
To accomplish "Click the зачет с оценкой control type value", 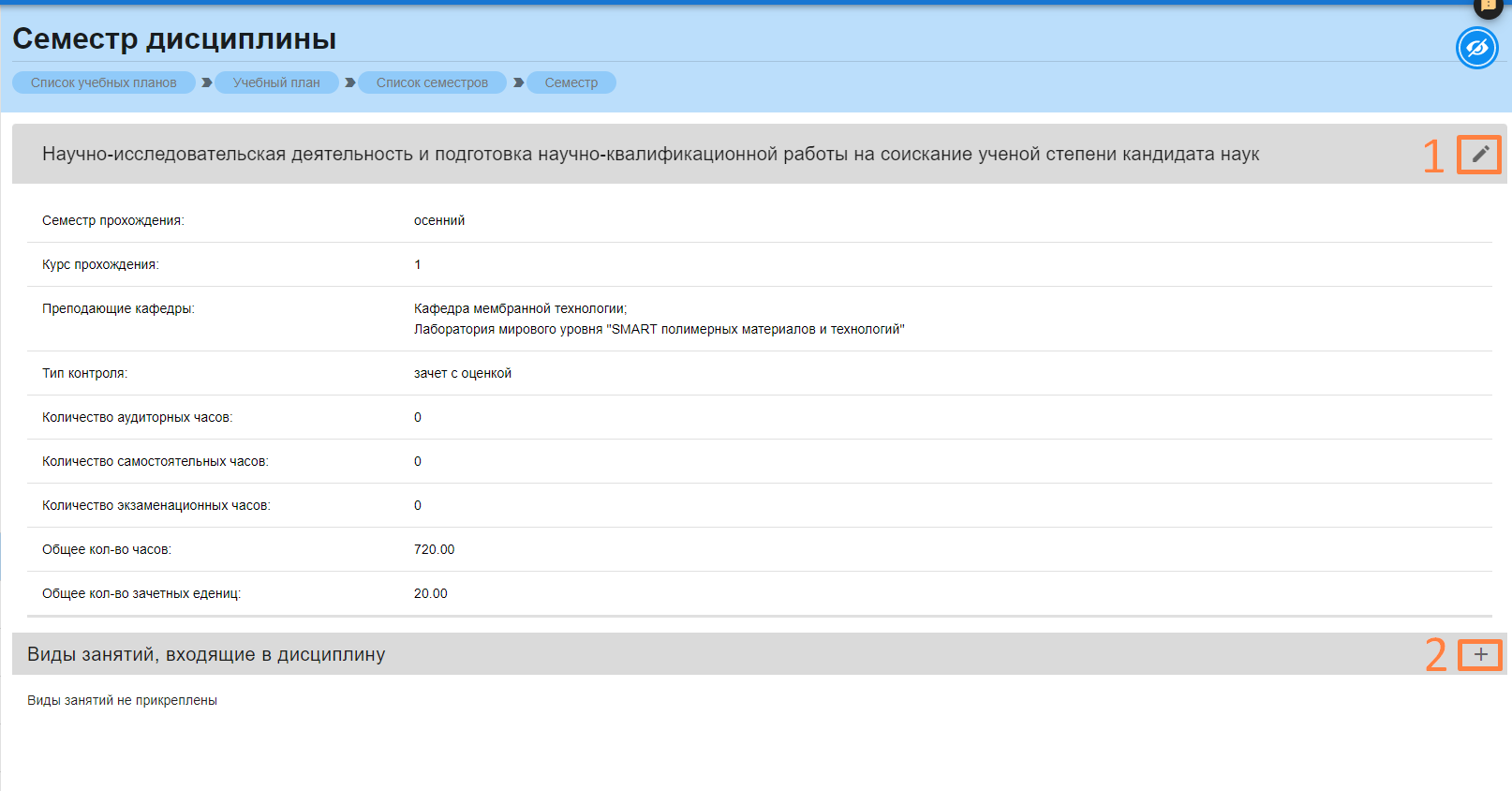I will click(463, 373).
